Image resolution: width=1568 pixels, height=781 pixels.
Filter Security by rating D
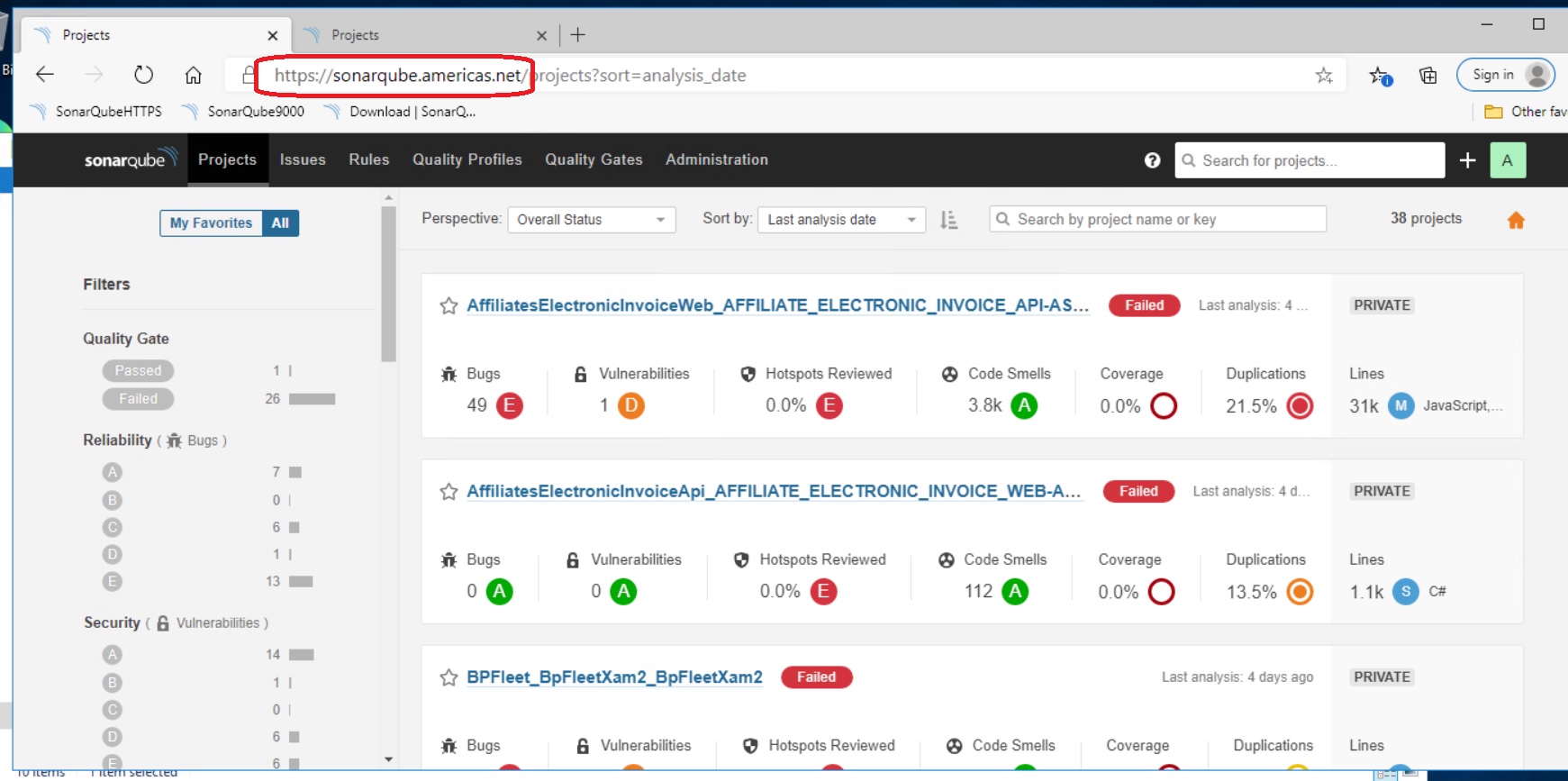point(112,737)
